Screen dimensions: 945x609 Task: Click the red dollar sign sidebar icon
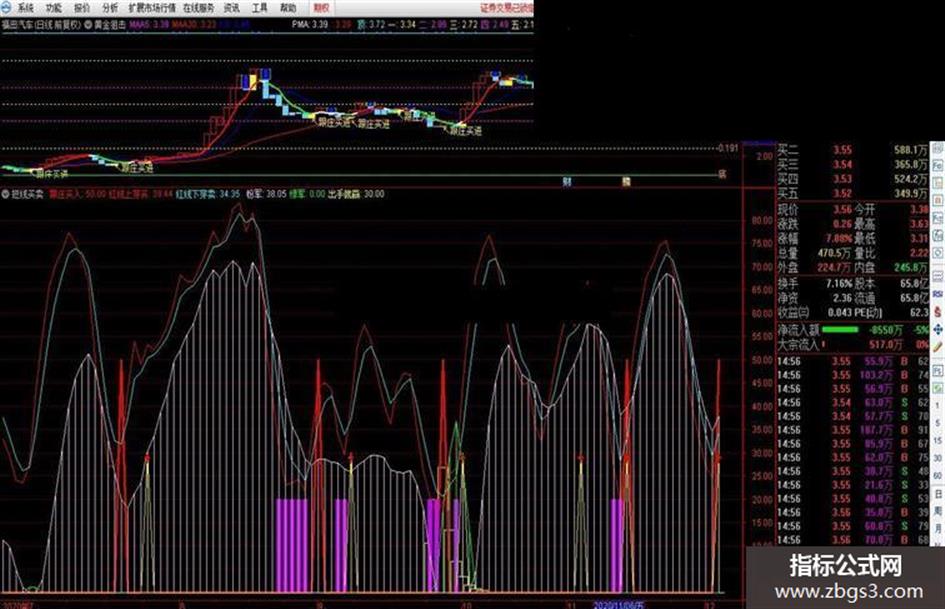(x=938, y=312)
